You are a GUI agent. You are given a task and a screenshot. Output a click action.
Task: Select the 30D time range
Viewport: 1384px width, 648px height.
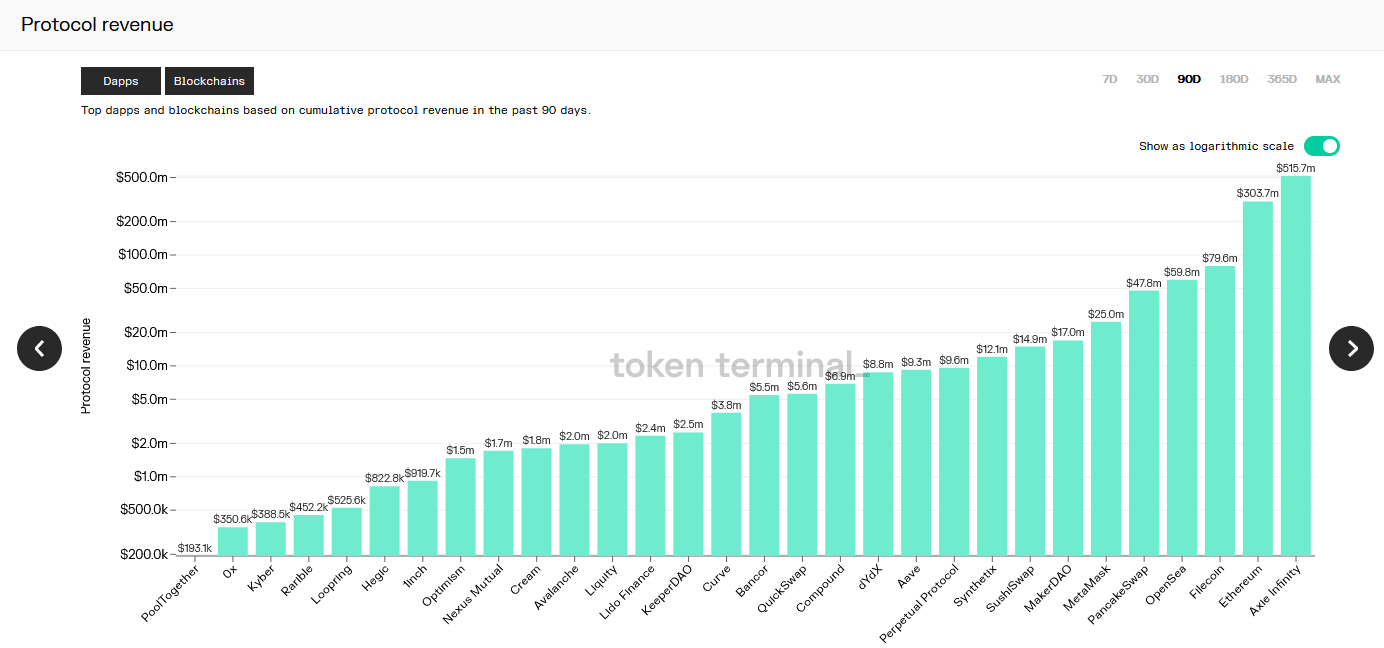[x=1147, y=79]
